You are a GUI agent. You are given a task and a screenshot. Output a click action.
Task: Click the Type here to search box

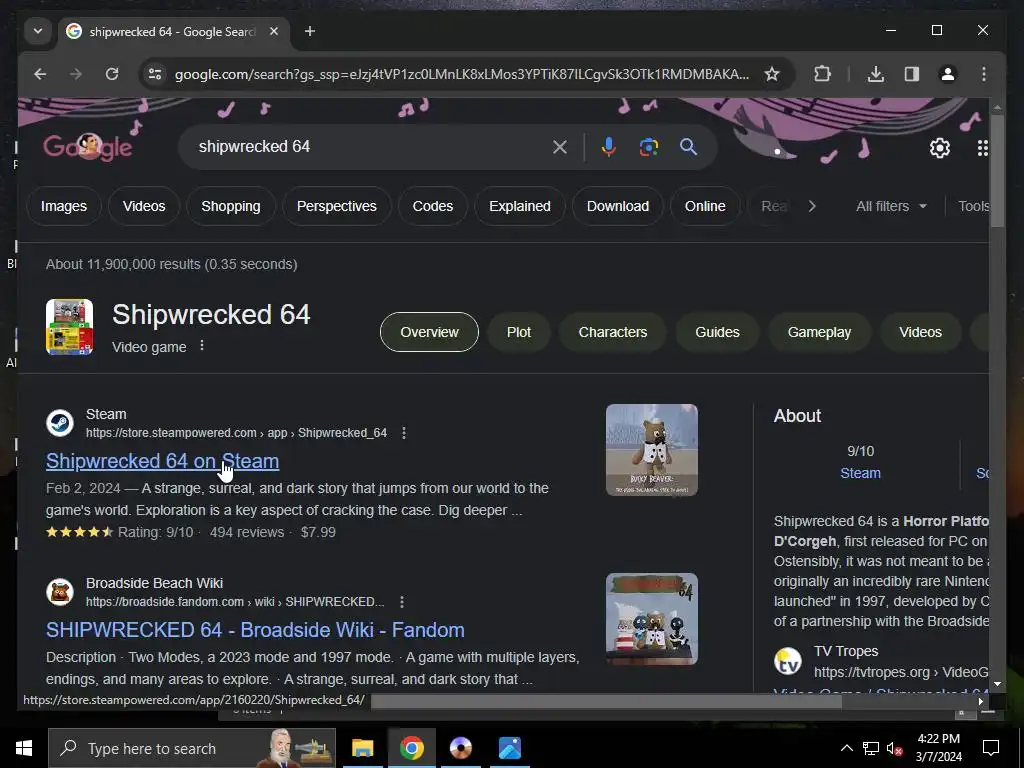coord(192,748)
